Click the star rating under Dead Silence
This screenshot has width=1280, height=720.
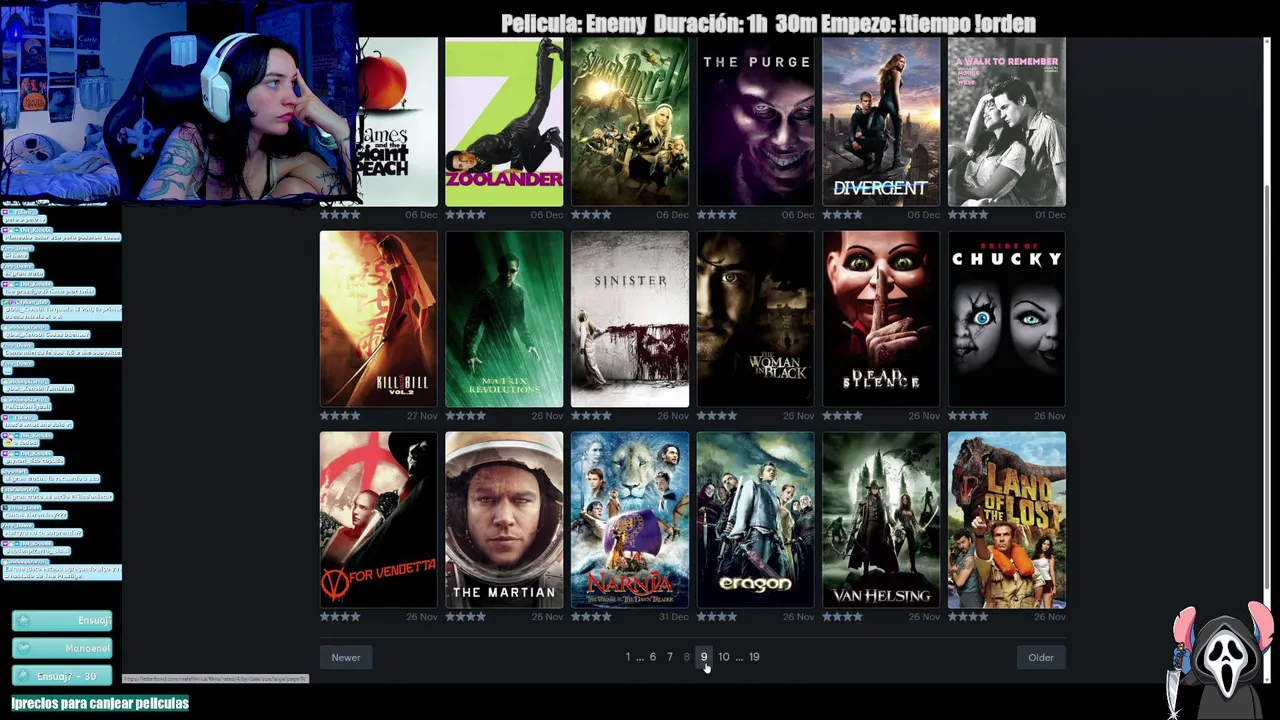(843, 416)
